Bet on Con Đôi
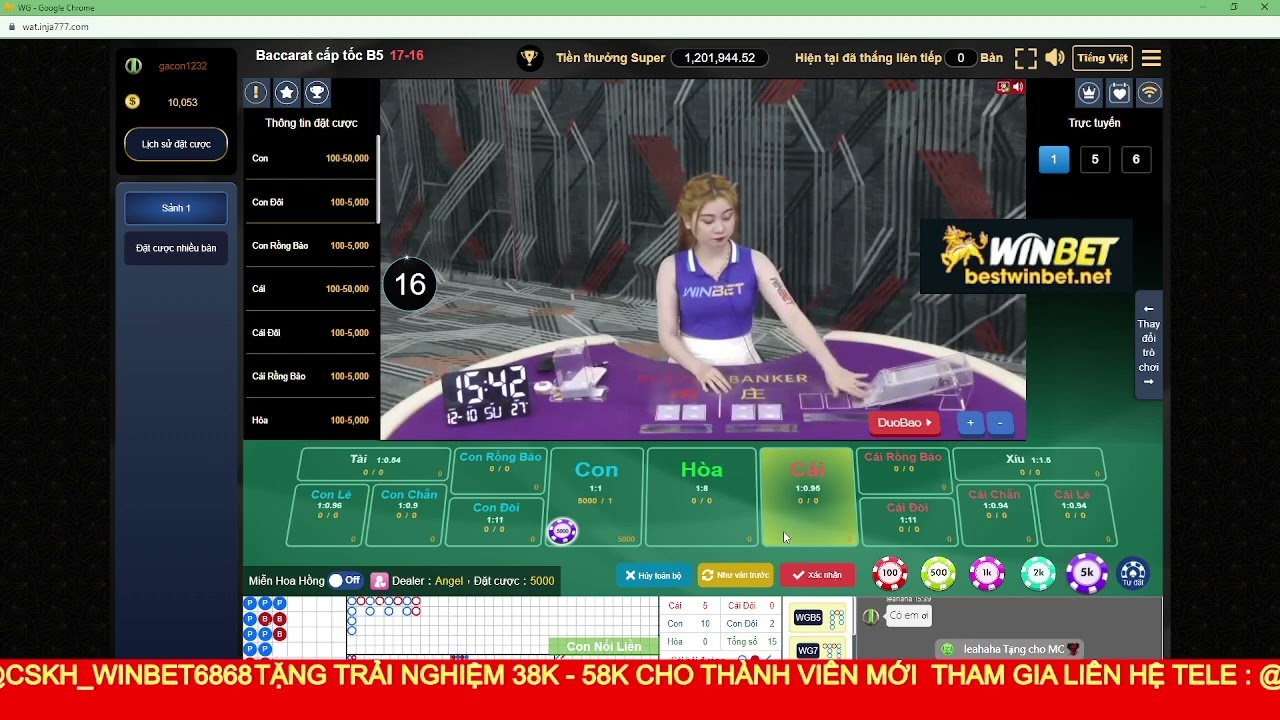1280x720 pixels. [x=495, y=521]
